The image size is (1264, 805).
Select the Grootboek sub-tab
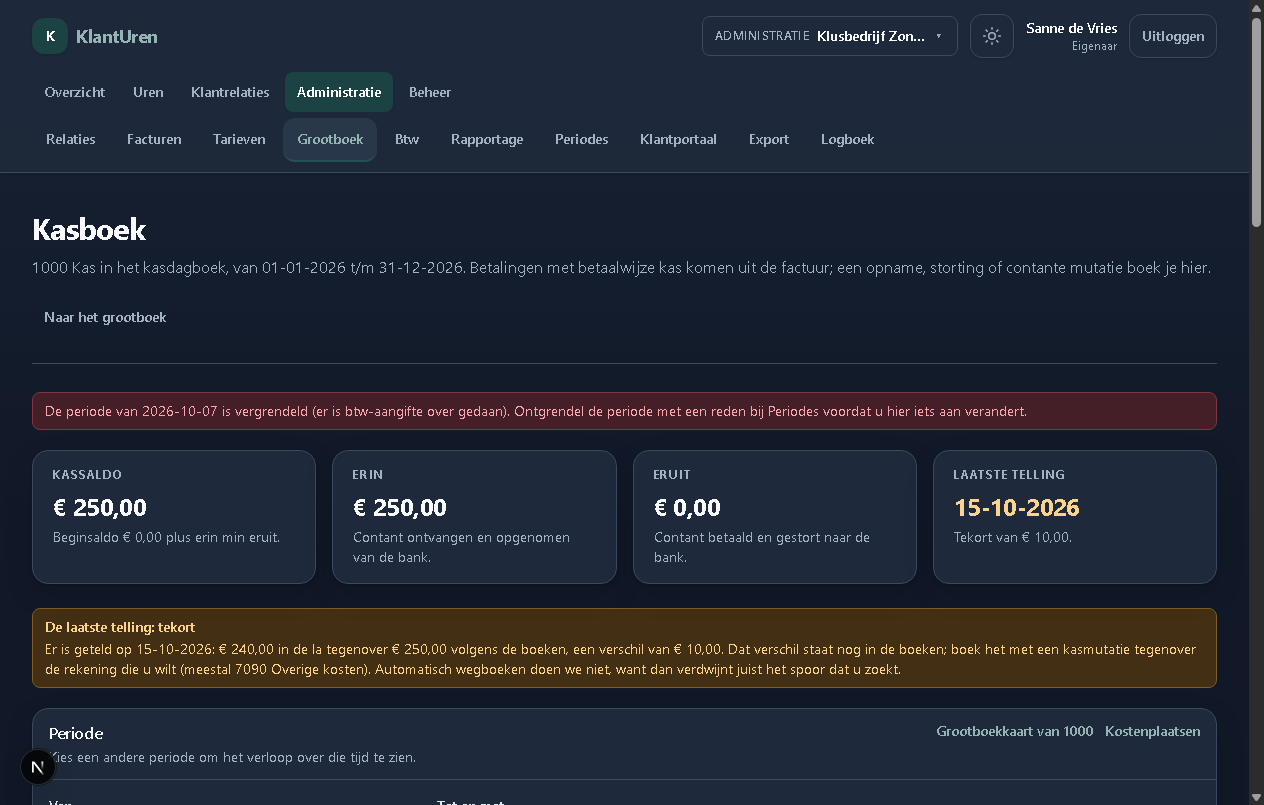[x=330, y=140]
